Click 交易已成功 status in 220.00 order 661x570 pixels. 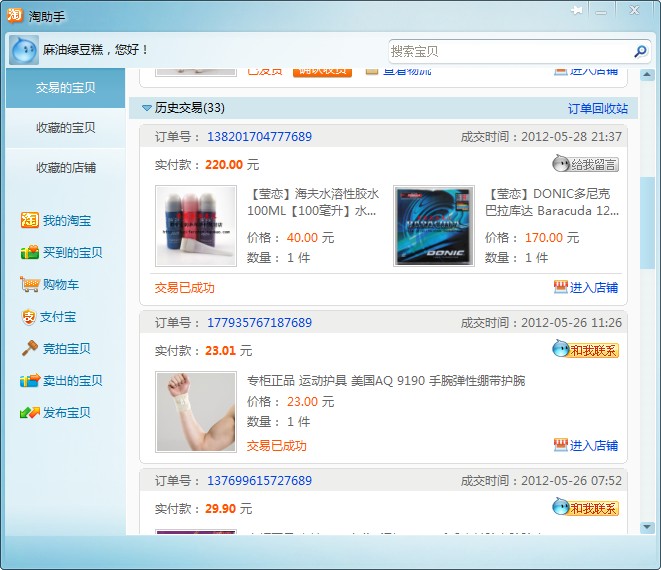pos(185,288)
